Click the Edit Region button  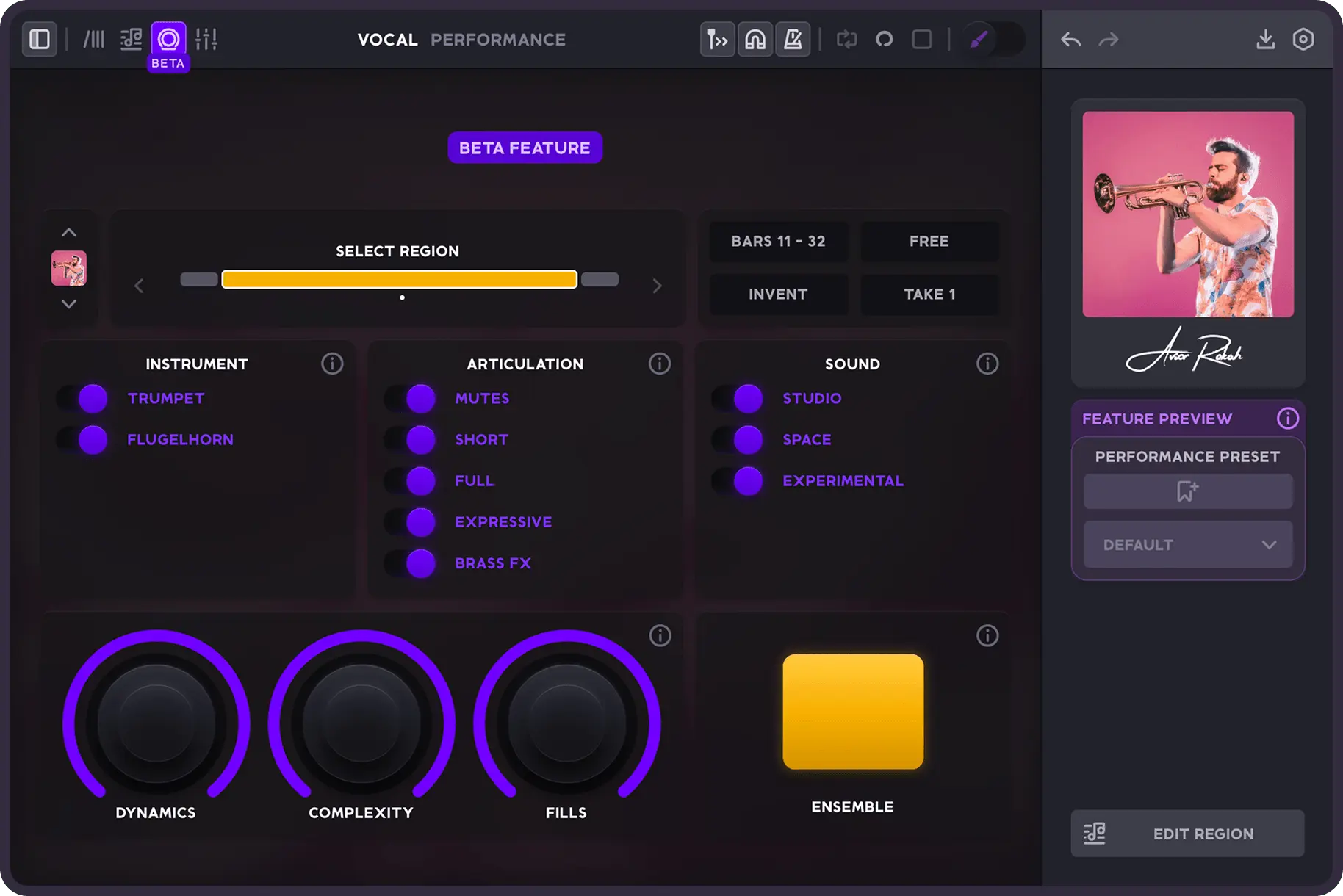pos(1187,834)
